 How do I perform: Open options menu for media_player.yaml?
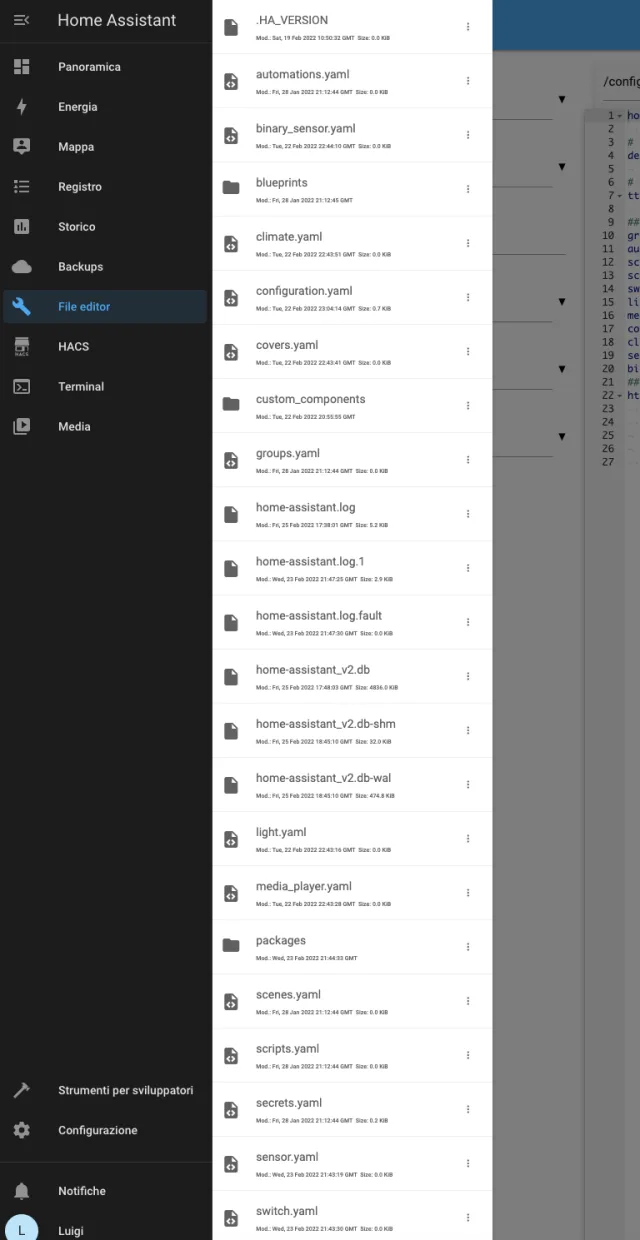point(468,891)
